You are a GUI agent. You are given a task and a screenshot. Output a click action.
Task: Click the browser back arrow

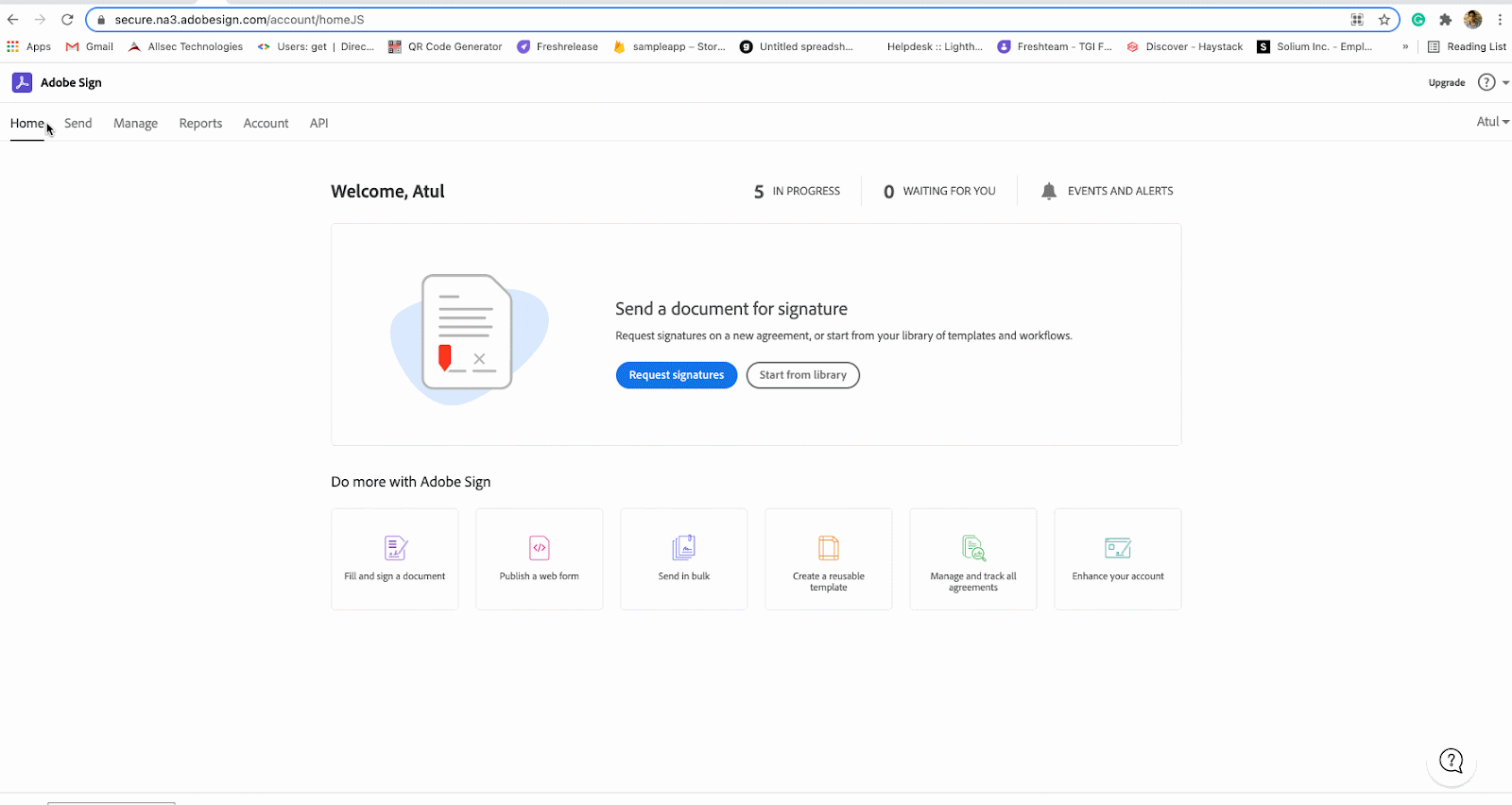click(13, 19)
